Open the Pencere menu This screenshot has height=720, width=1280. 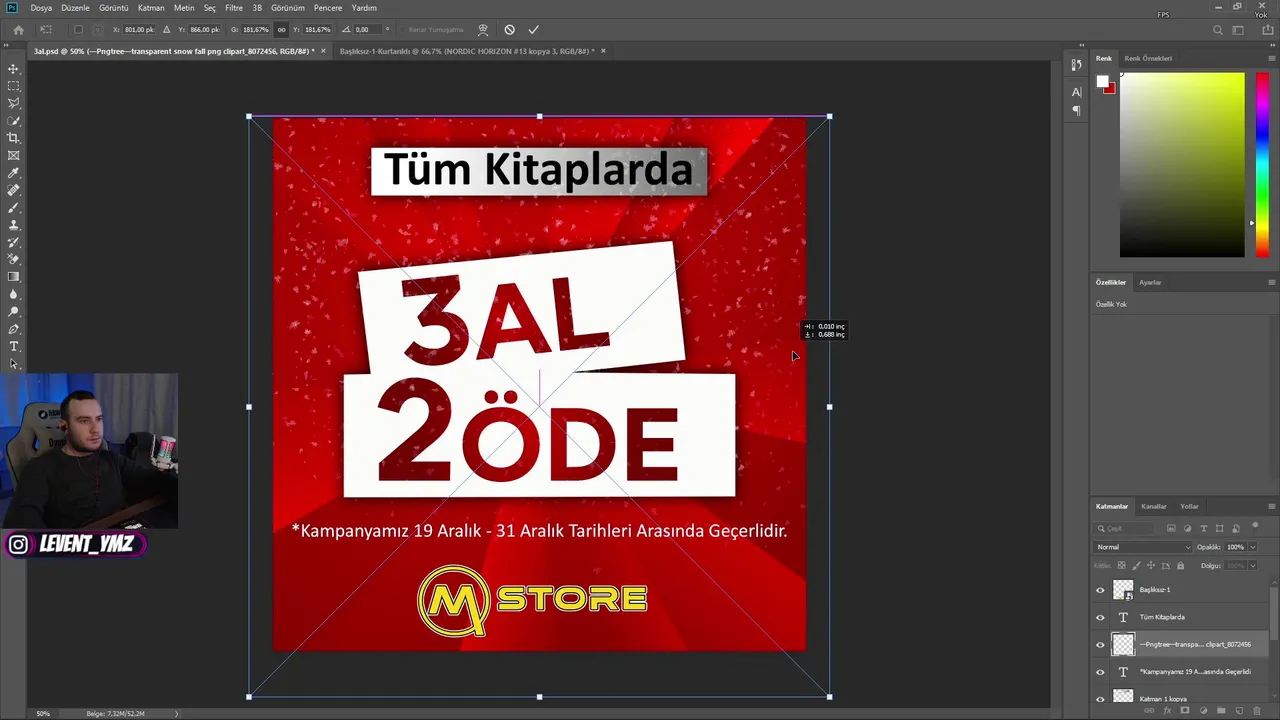328,8
